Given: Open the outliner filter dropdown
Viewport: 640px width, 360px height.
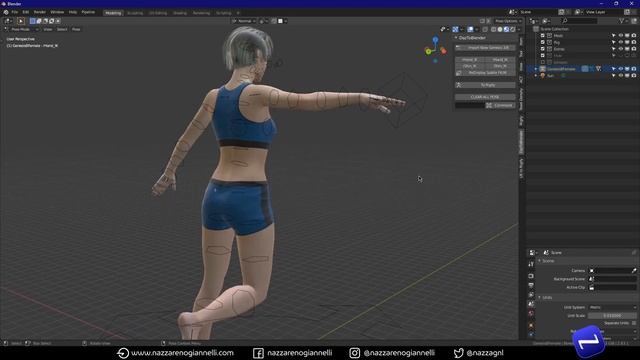Looking at the screenshot, I should (x=623, y=21).
